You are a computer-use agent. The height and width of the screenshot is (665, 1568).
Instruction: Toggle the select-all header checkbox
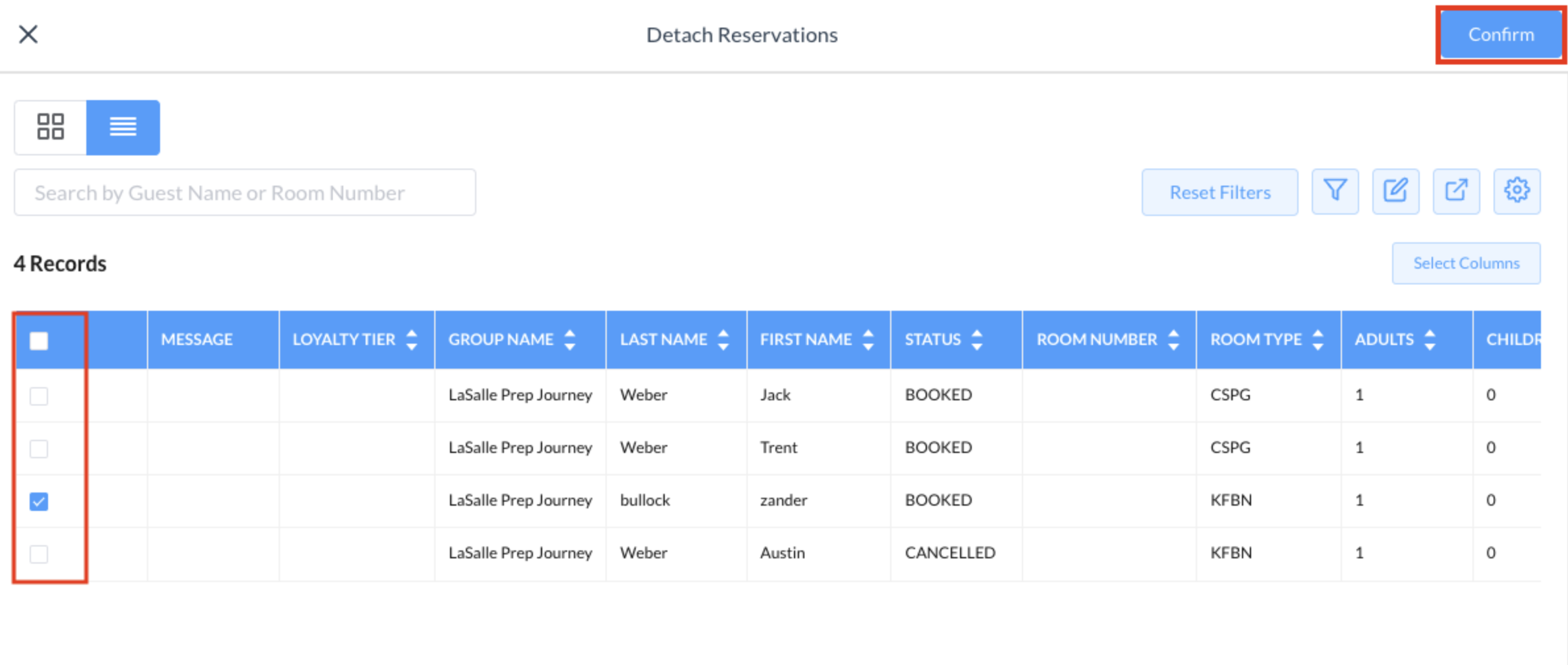pos(39,340)
